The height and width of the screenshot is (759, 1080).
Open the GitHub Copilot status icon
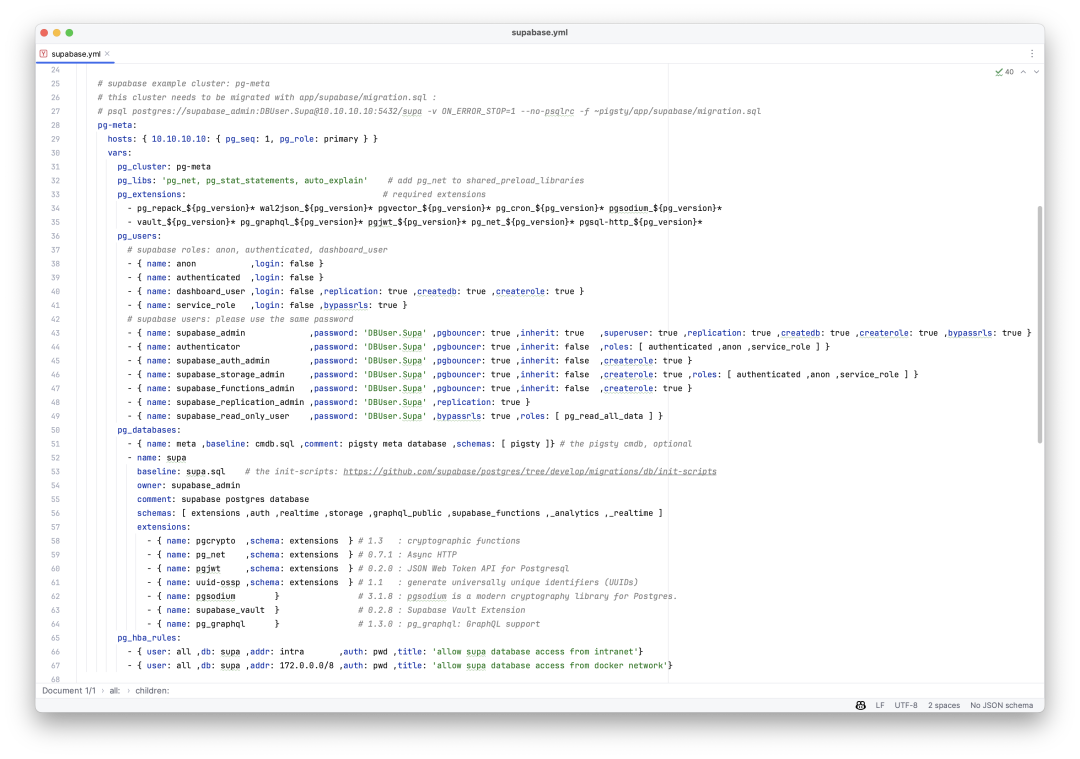(860, 705)
